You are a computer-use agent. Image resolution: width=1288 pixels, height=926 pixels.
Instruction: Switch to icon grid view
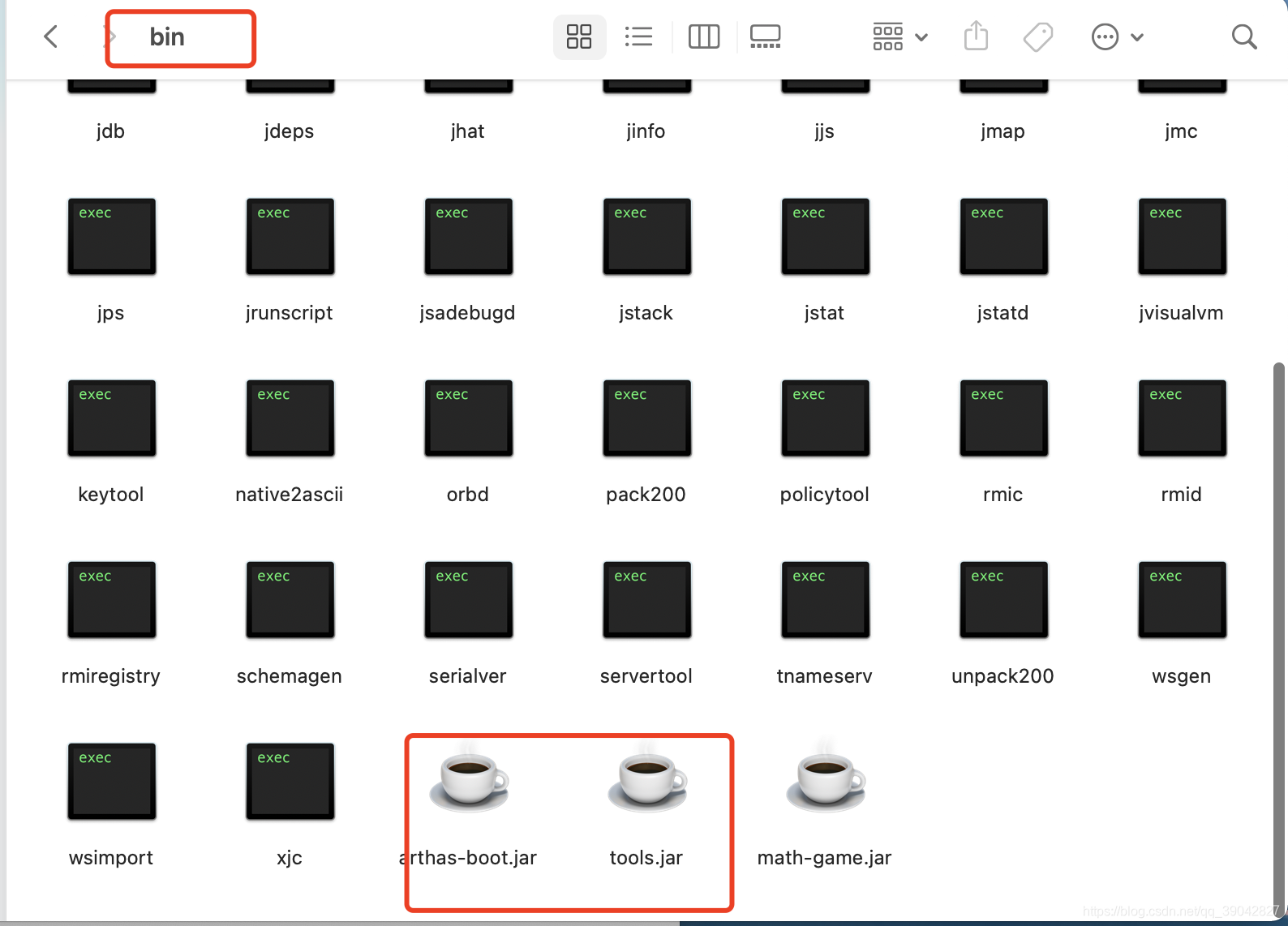pos(579,36)
